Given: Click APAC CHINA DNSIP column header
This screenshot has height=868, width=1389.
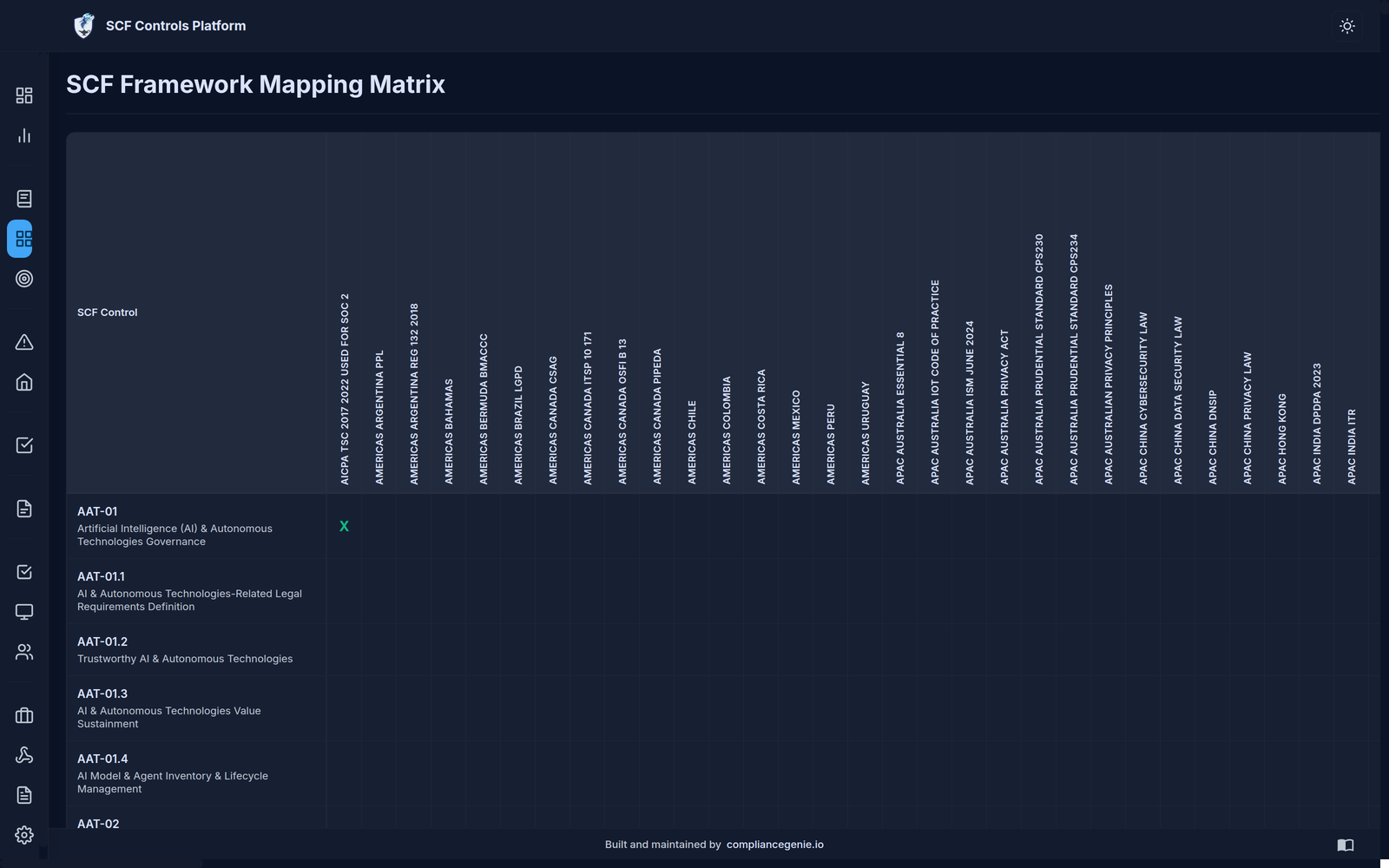Looking at the screenshot, I should click(1213, 437).
